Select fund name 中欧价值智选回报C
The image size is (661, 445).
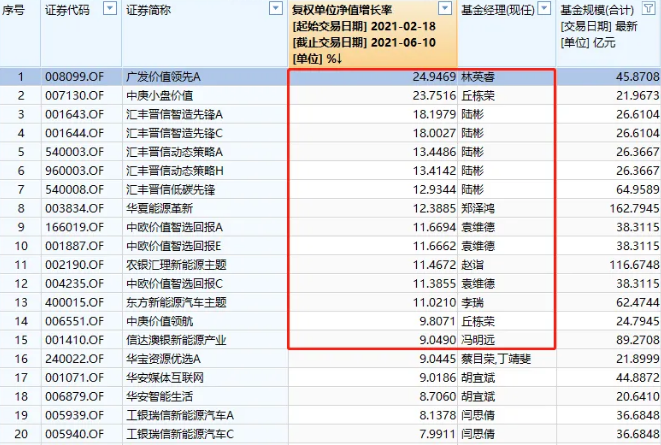(175, 284)
